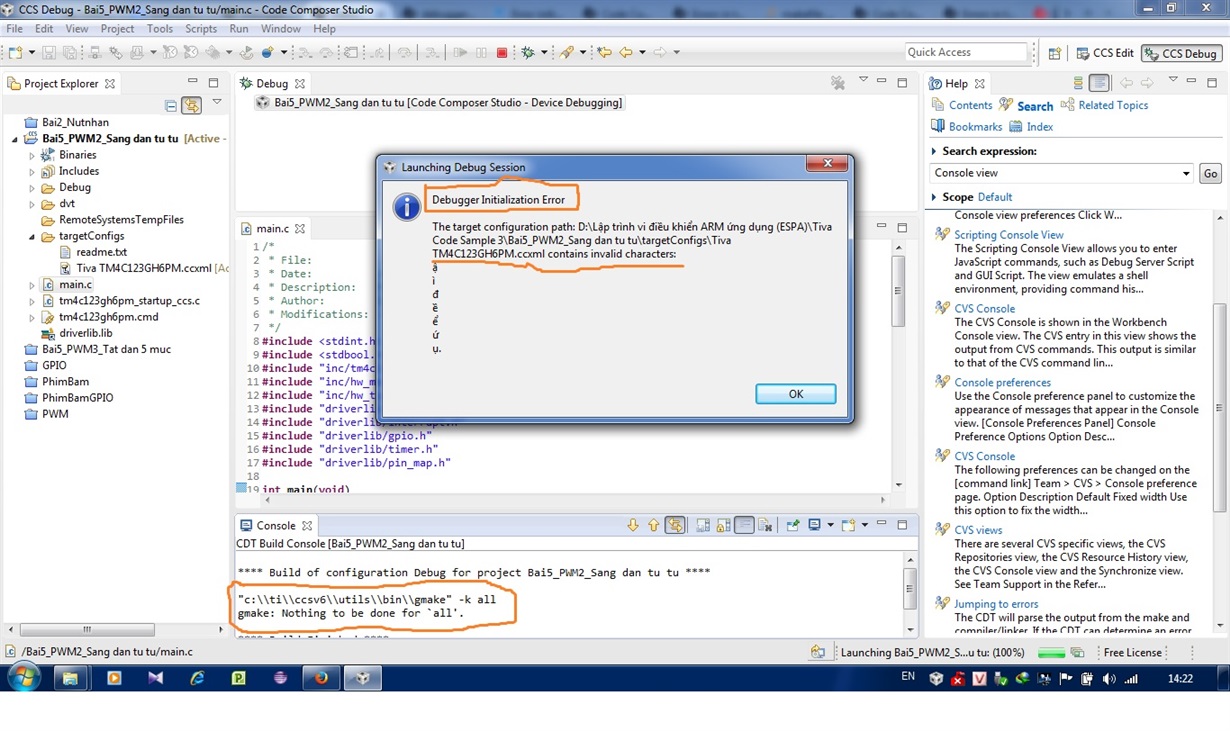1230x731 pixels.
Task: Select the main.c editor tab
Action: click(x=272, y=228)
